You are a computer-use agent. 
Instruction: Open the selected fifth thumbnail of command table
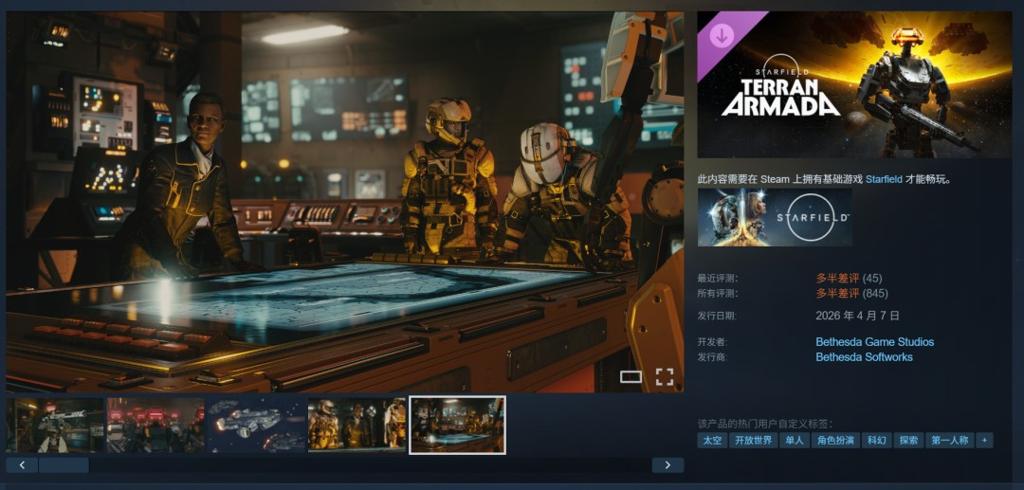[x=457, y=425]
